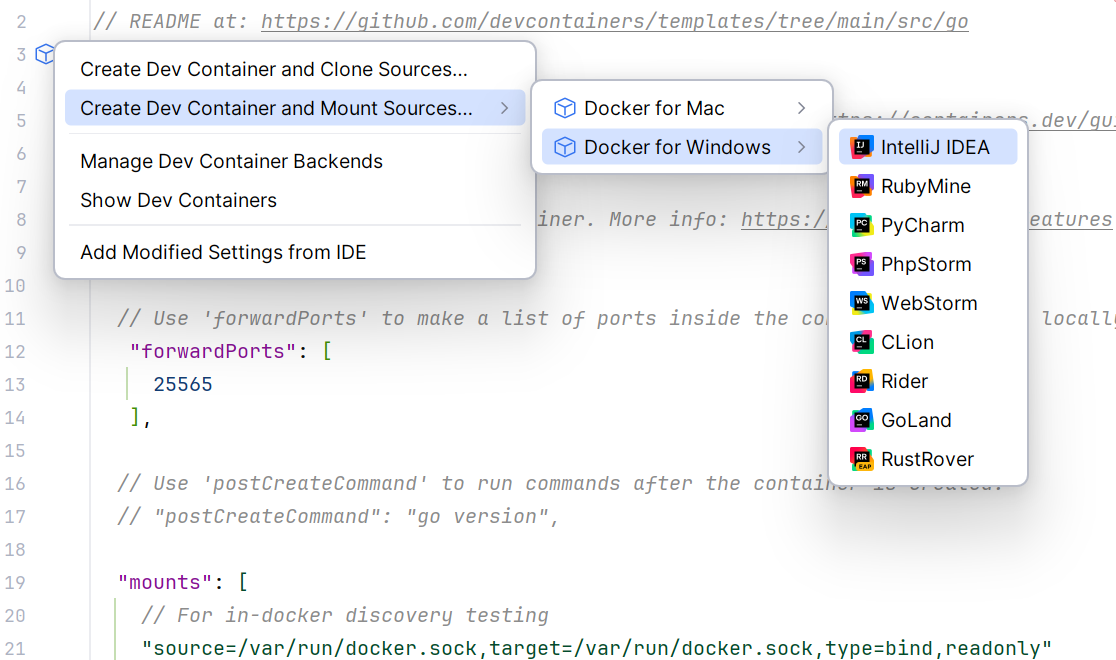Expand the Docker for Windows submenu arrow
Screen dimensions: 1116x660
coord(801,147)
